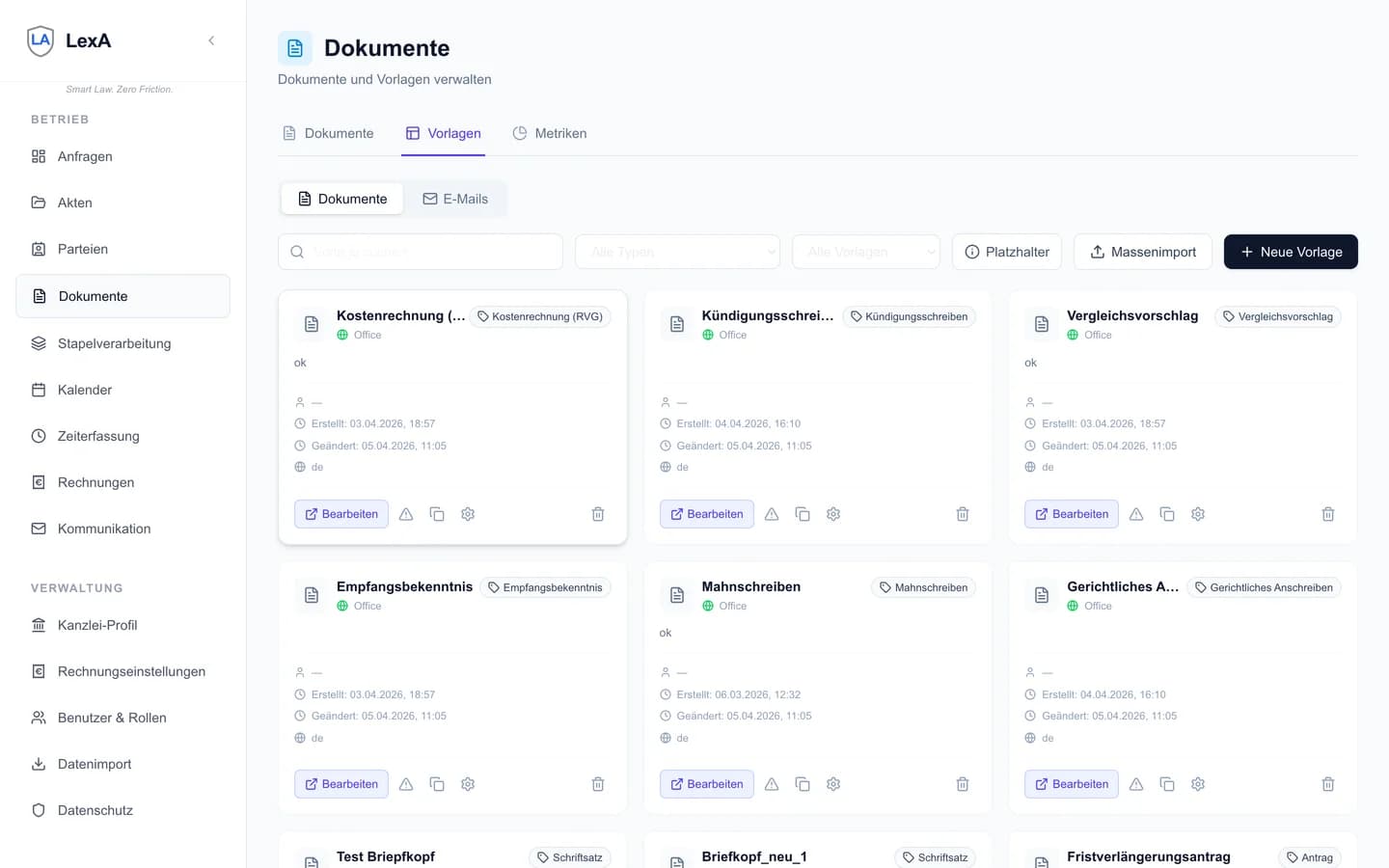
Task: Click copy icon on Gerichtliches Anschreiben card
Action: click(x=1167, y=784)
